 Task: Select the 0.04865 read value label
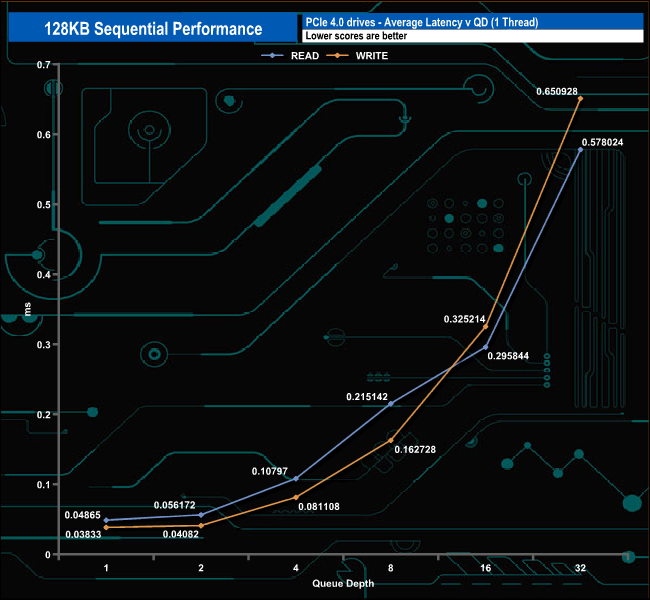pos(82,515)
